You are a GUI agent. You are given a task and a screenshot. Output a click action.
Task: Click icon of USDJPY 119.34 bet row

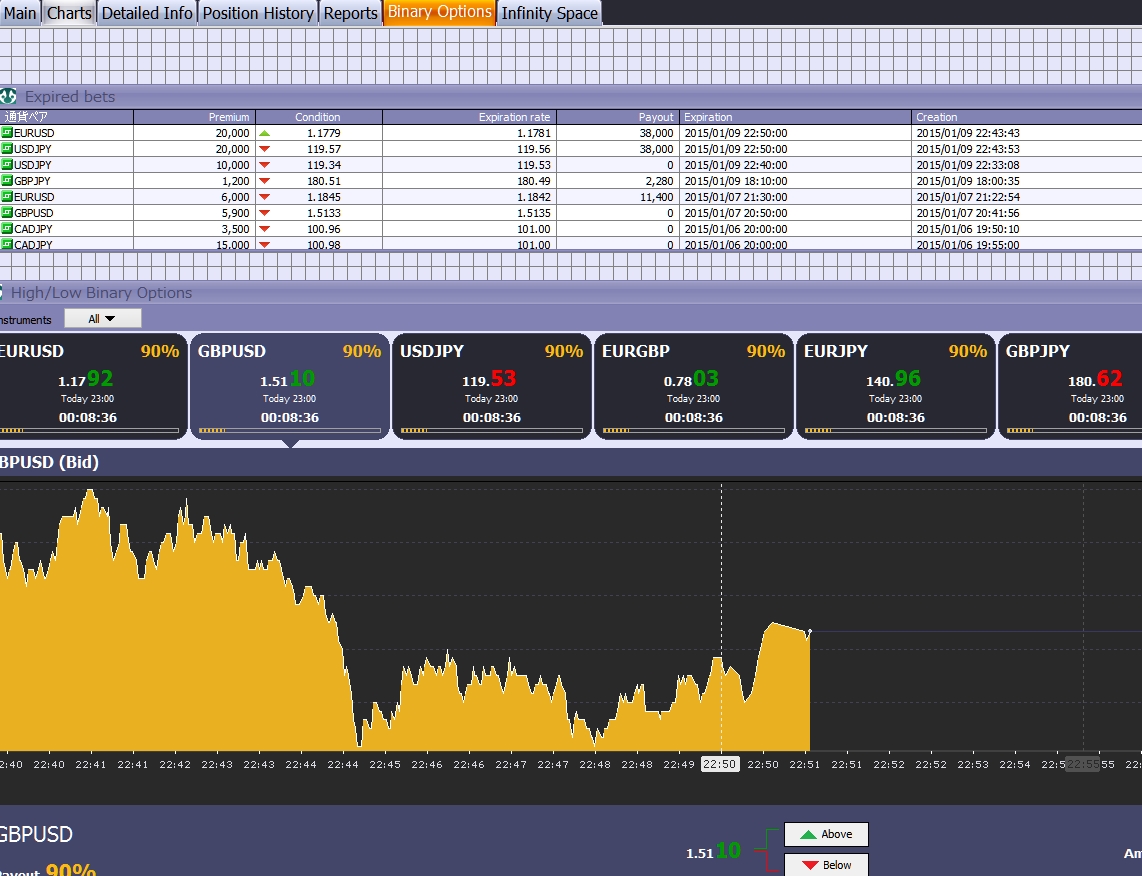7,165
